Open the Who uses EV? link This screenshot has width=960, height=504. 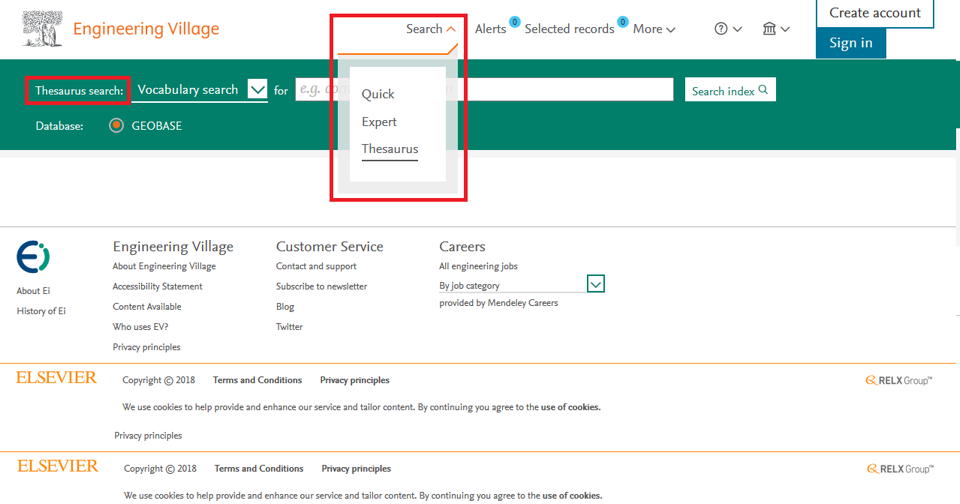coord(140,327)
